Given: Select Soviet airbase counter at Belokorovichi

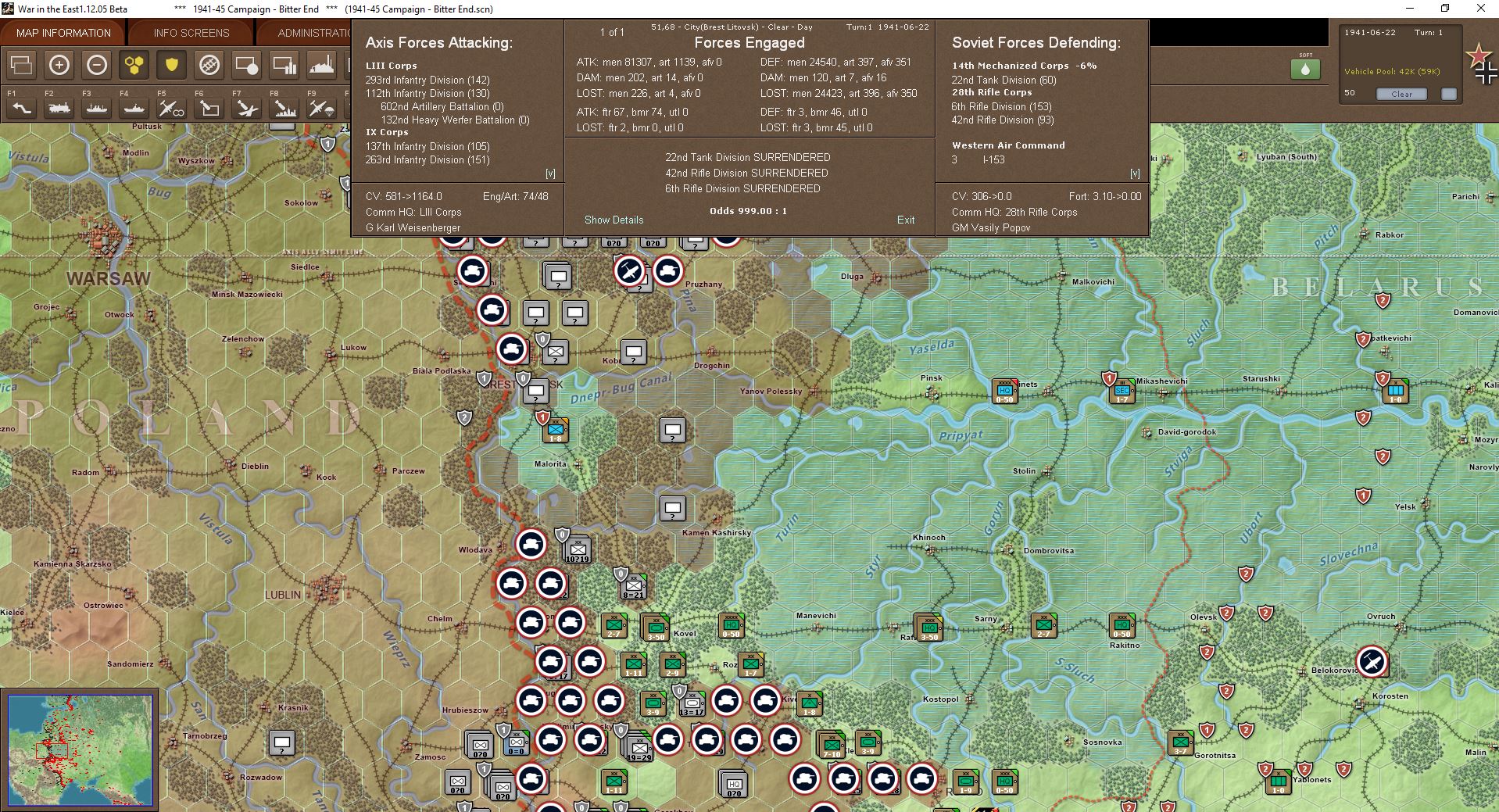Looking at the screenshot, I should coord(1372,661).
